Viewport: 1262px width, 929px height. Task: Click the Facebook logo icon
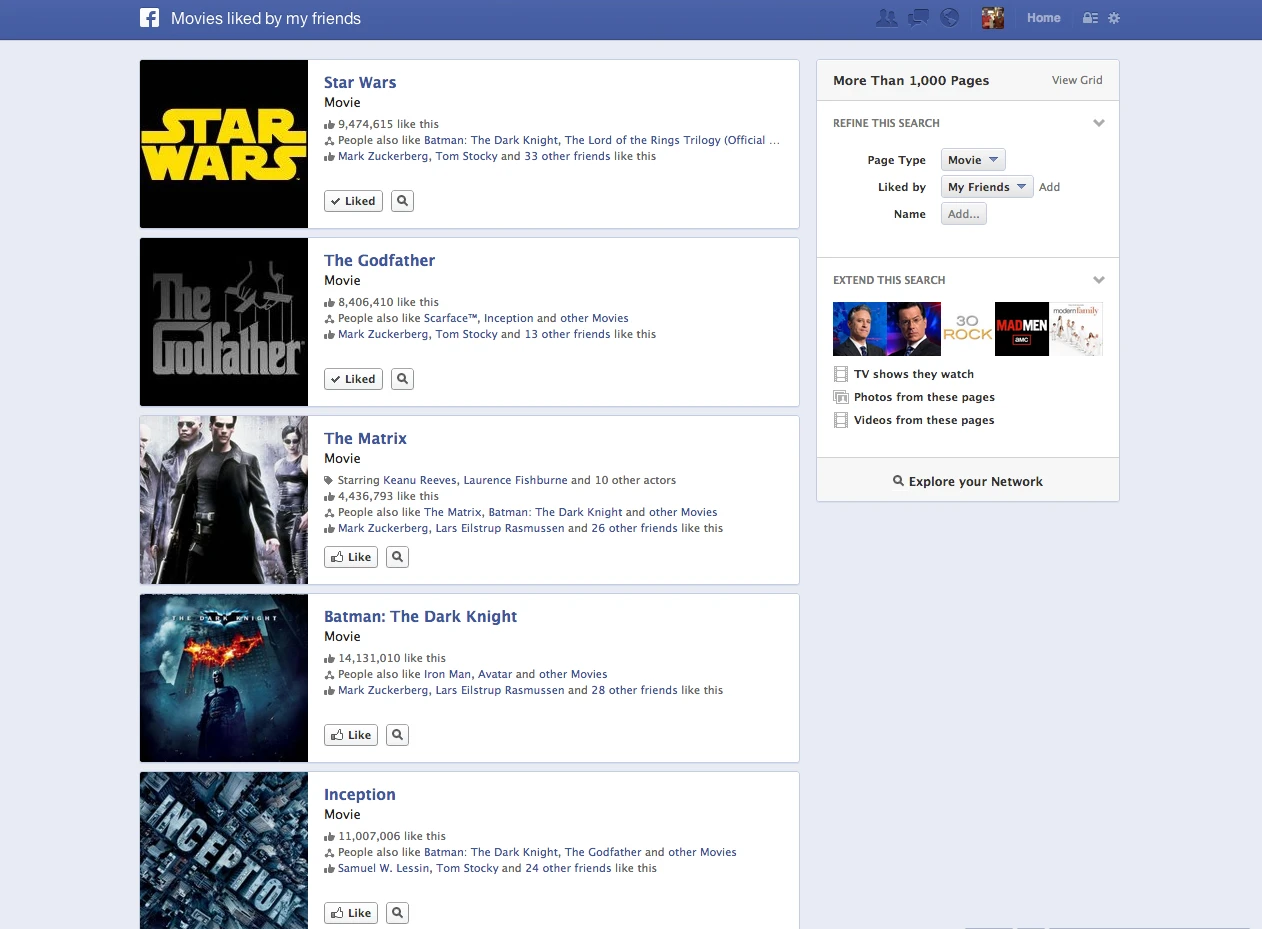click(x=149, y=17)
